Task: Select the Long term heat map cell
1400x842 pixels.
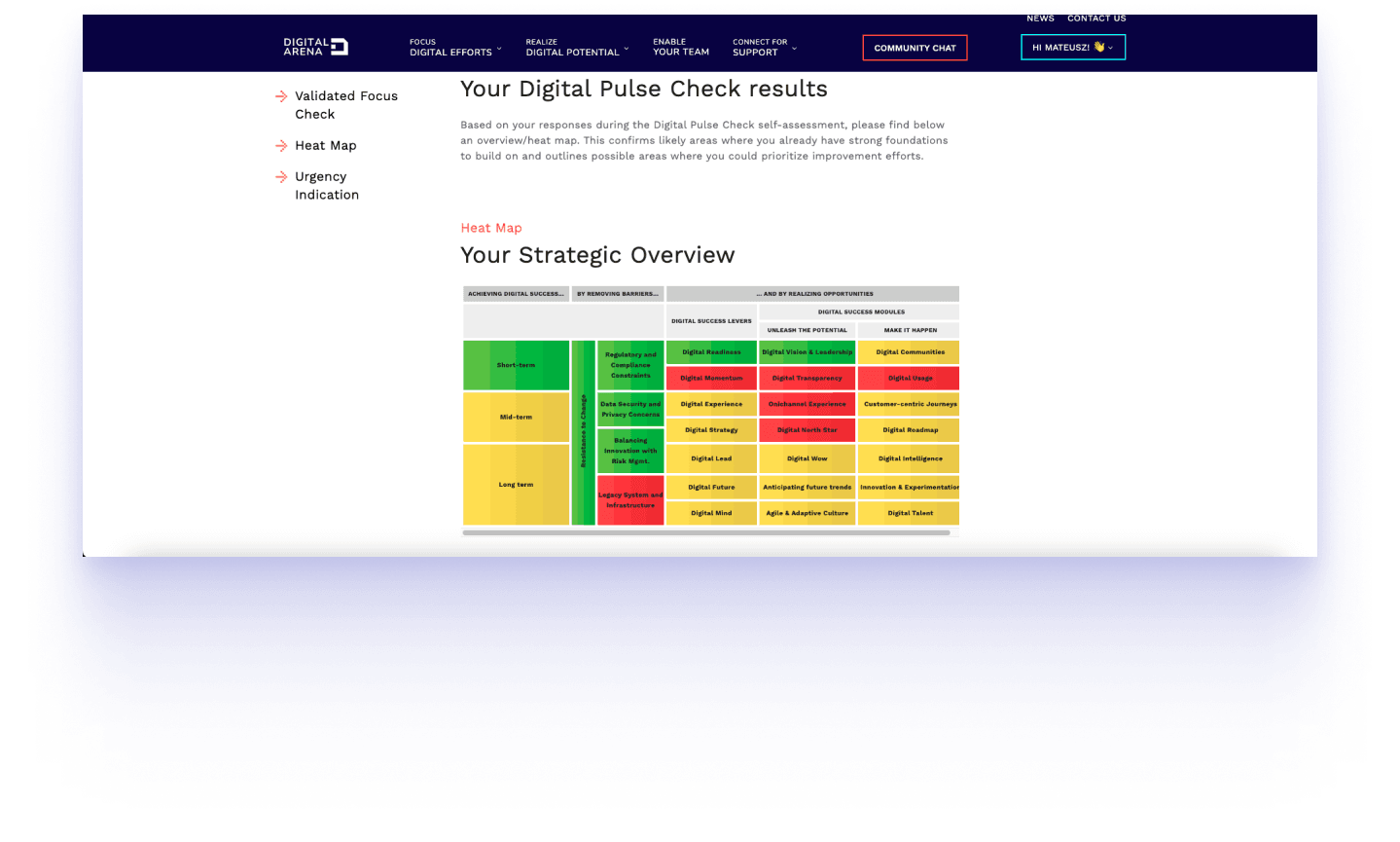Action: [516, 485]
